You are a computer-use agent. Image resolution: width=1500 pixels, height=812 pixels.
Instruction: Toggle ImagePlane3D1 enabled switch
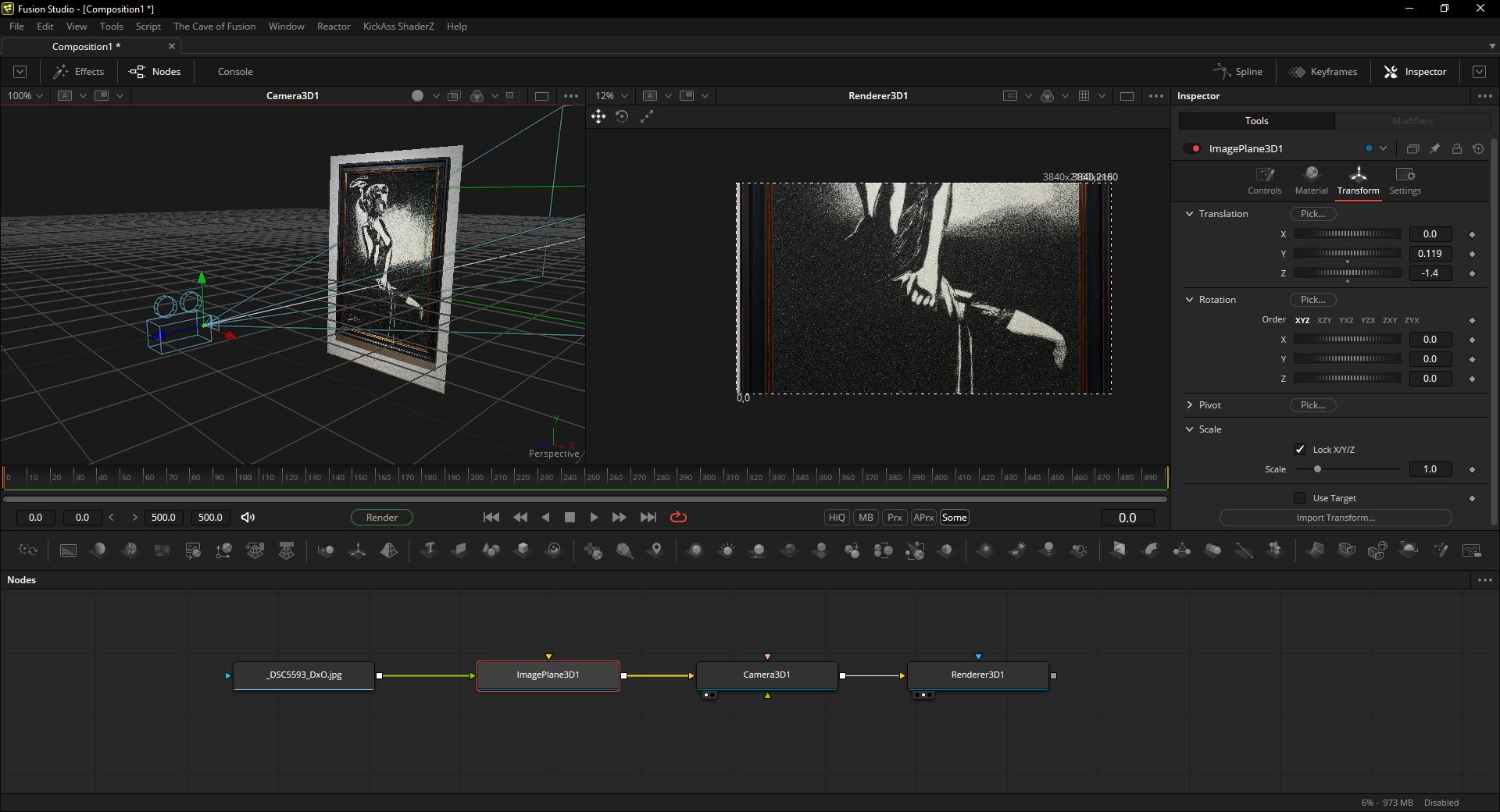coord(1192,148)
